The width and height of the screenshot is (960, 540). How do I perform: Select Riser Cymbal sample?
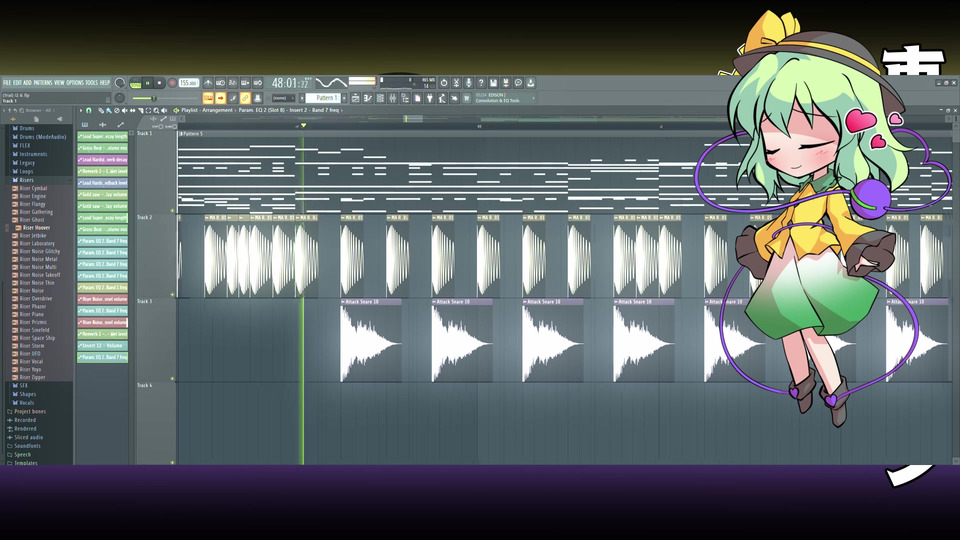point(33,189)
